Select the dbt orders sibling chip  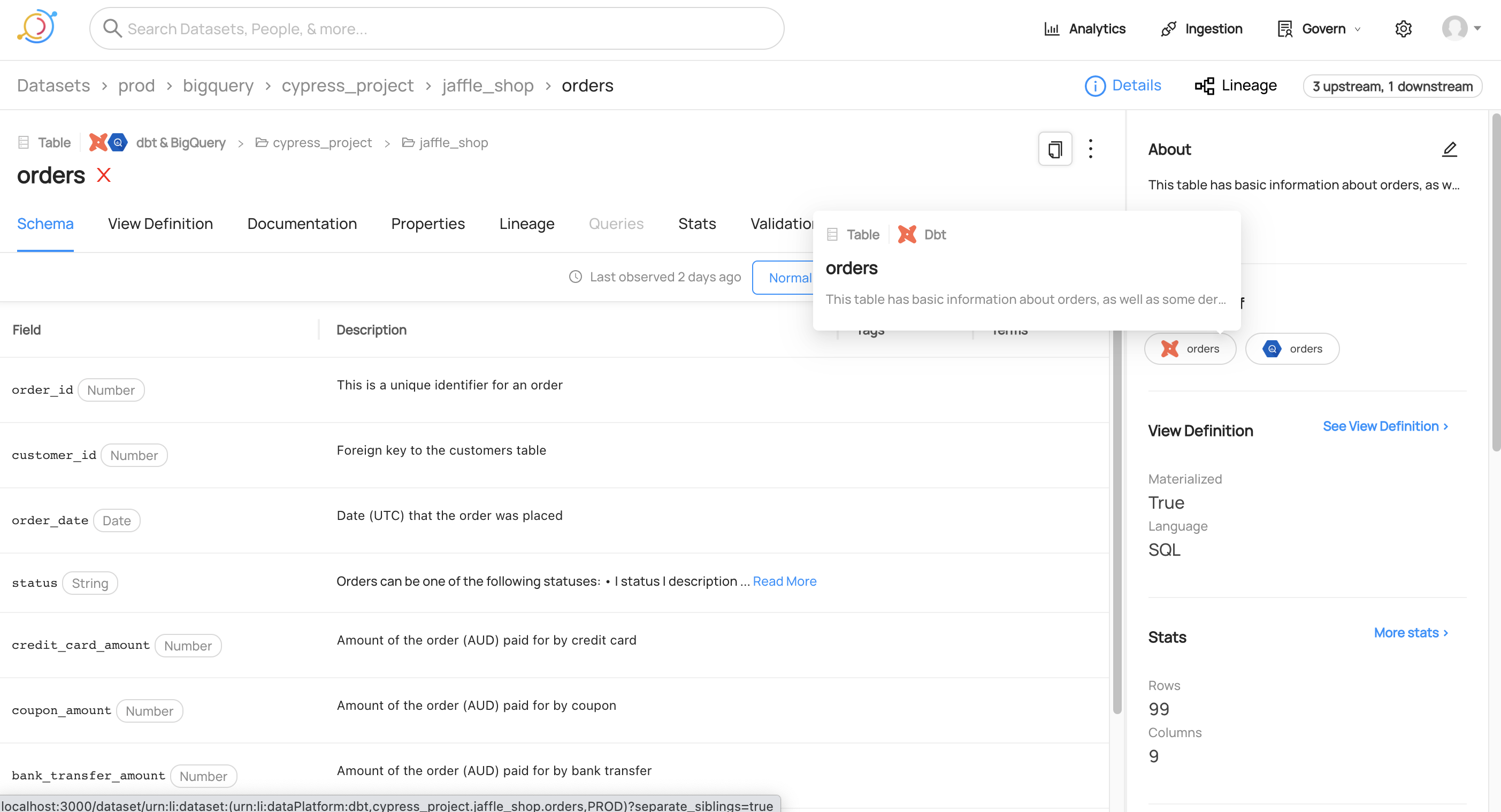(1190, 348)
